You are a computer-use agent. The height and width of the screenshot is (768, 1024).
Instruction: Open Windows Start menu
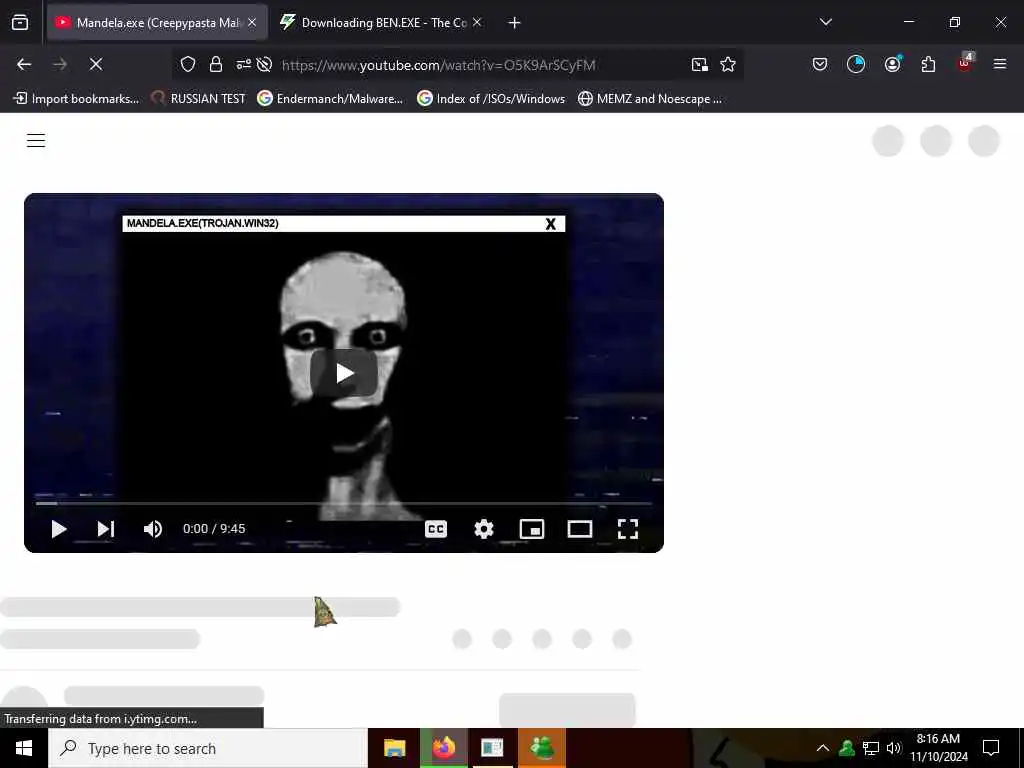[24, 748]
